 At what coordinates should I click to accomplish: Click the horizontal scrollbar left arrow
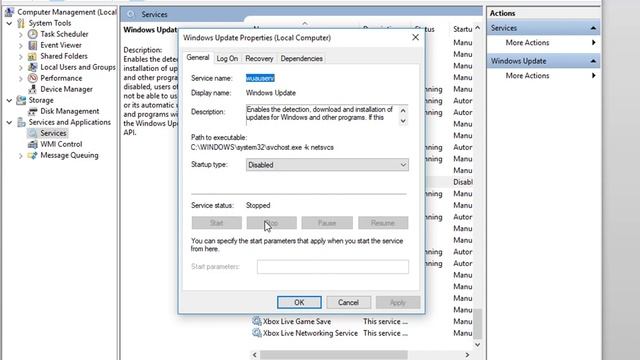[x=255, y=355]
